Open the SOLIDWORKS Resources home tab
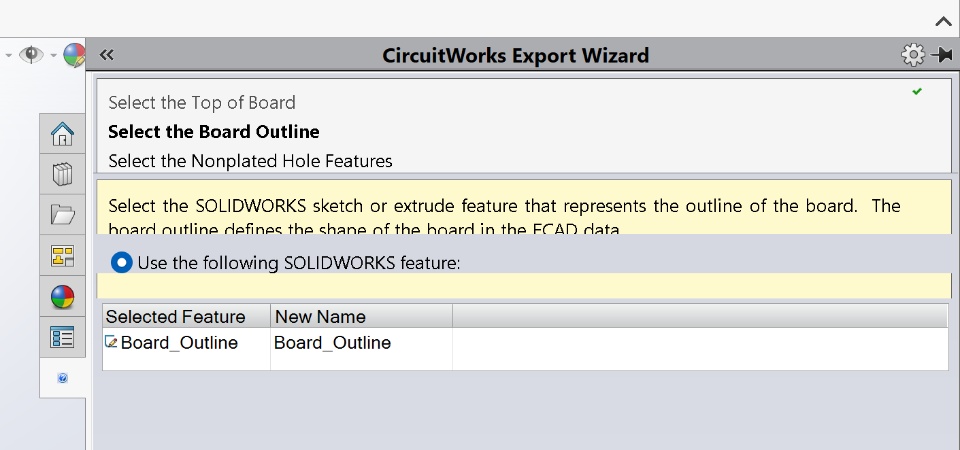Screen dimensions: 960x450 point(62,134)
